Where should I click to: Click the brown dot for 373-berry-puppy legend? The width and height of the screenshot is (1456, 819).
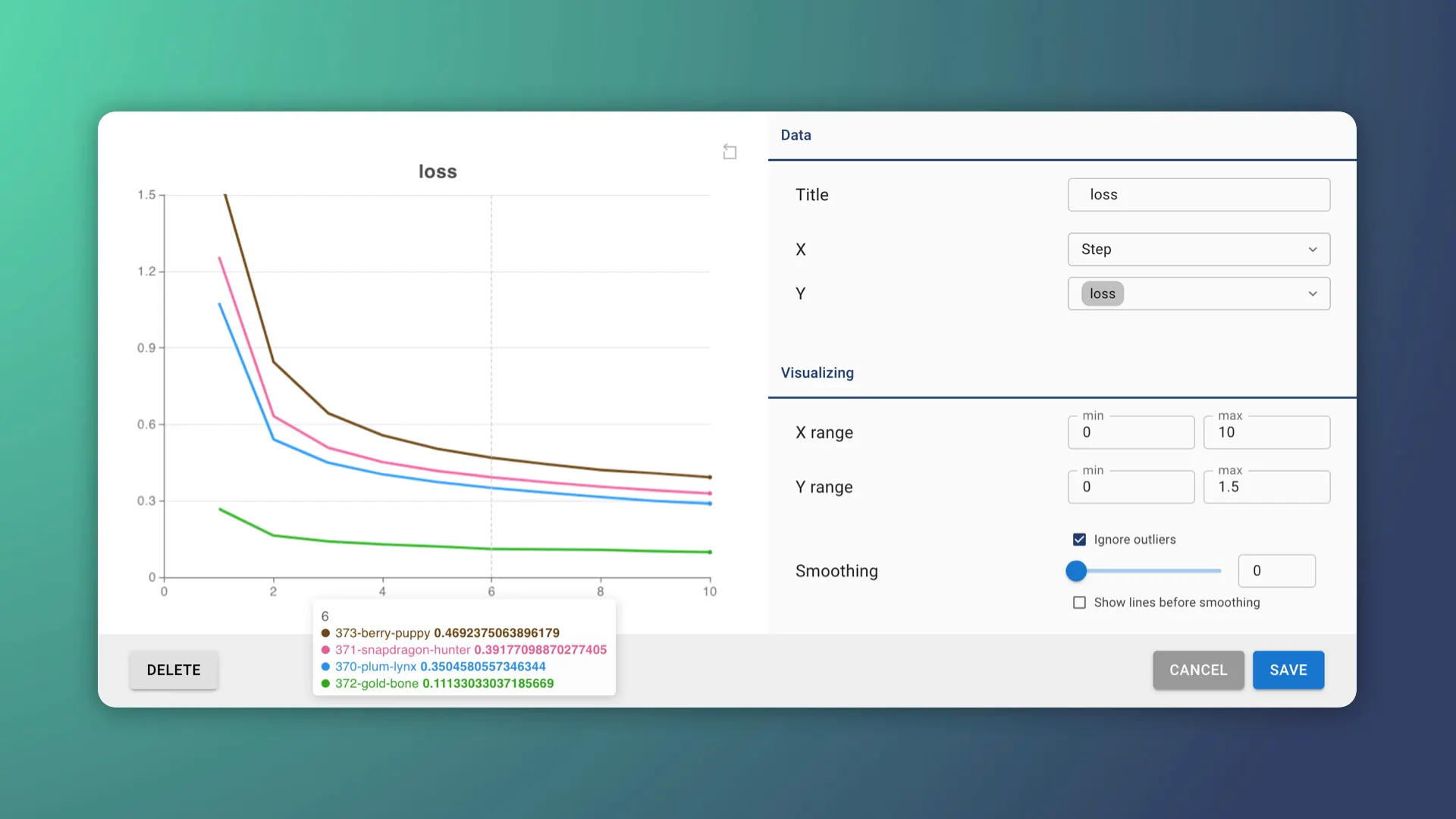point(325,633)
